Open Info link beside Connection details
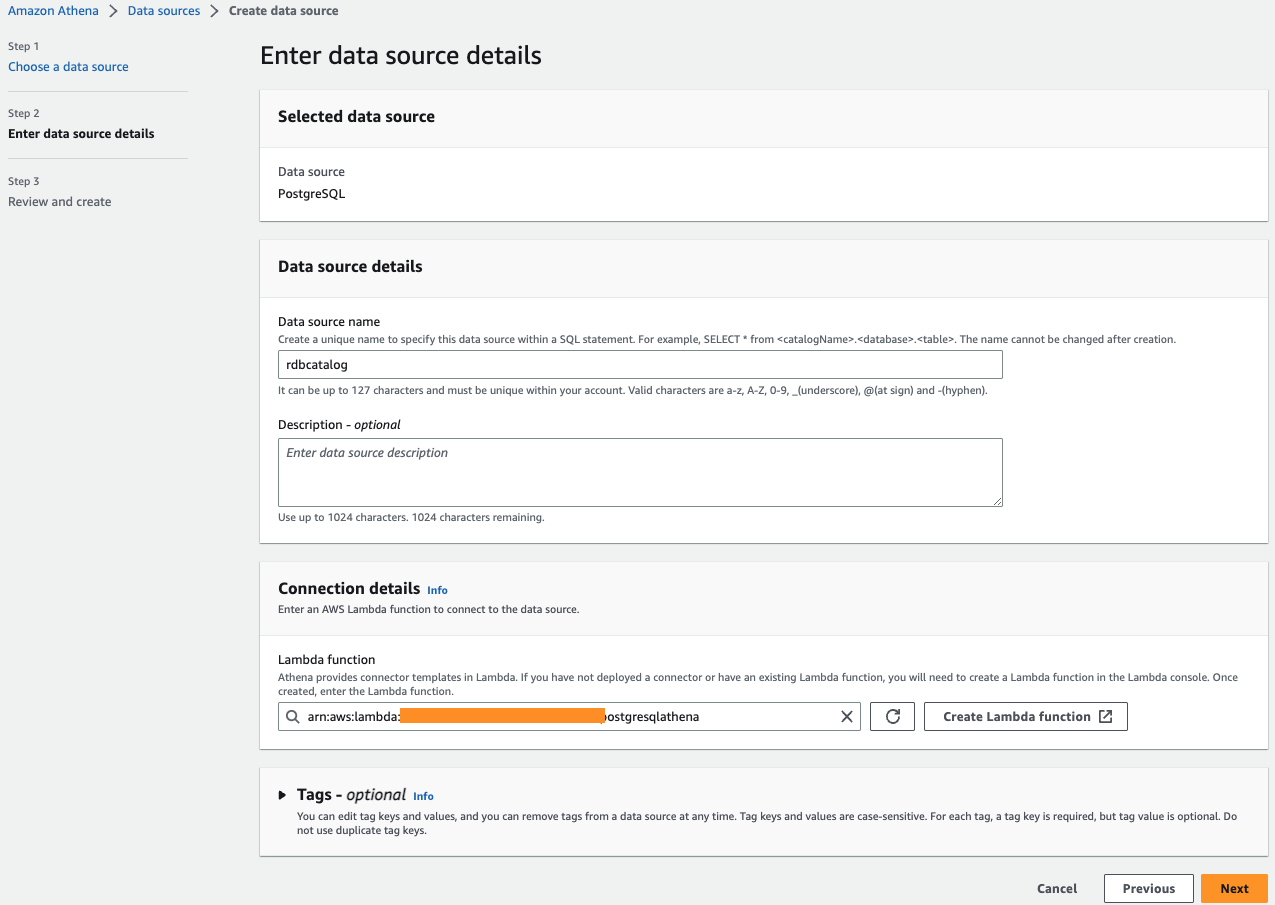This screenshot has width=1275, height=905. pyautogui.click(x=437, y=590)
